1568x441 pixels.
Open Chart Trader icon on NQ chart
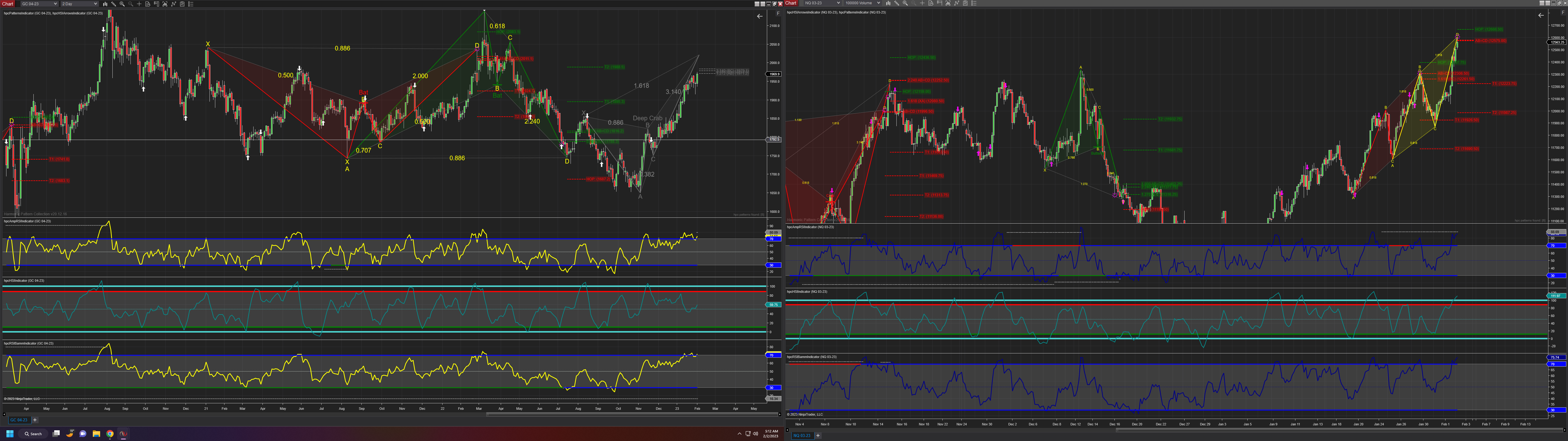tap(940, 3)
